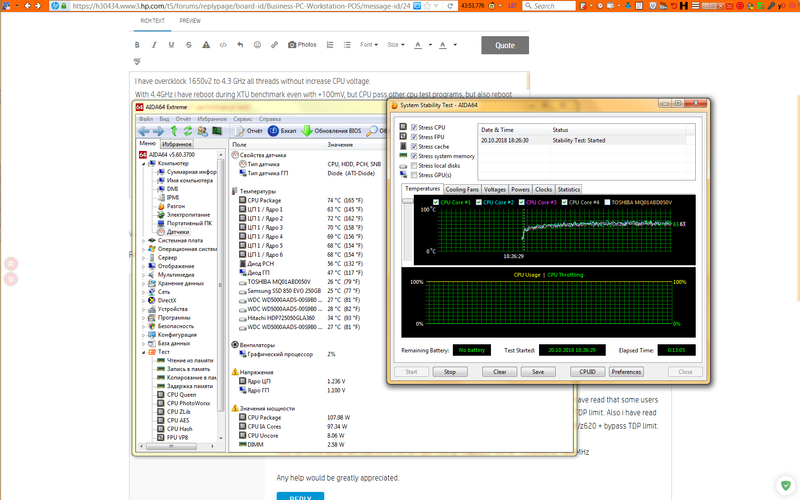Click the insert emoticon smiley icon

257,45
